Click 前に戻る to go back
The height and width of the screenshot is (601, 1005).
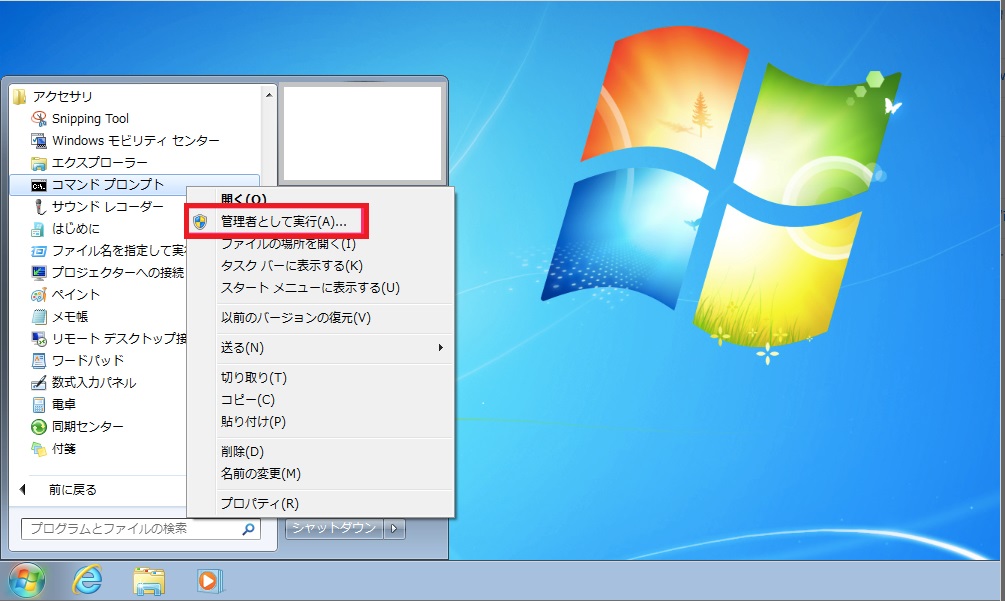point(73,490)
